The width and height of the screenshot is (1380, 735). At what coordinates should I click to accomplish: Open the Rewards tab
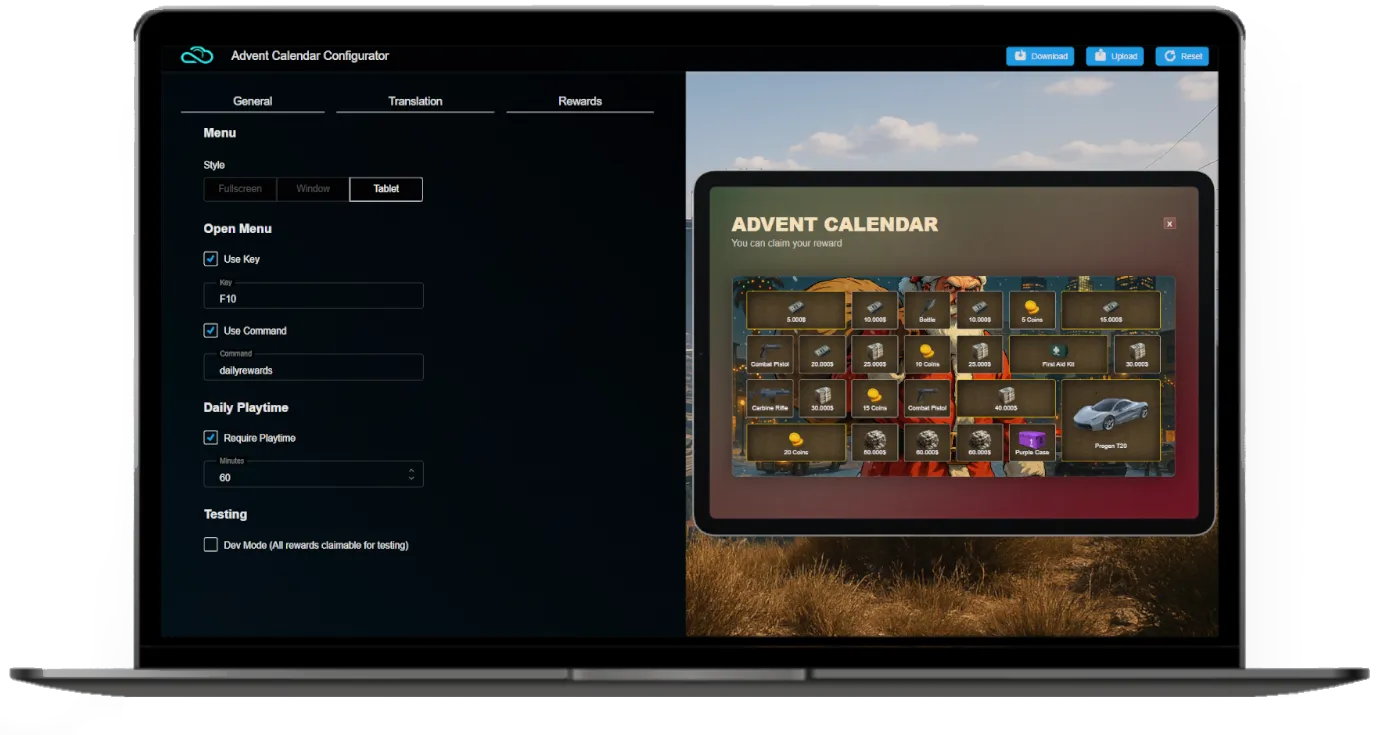(x=580, y=101)
